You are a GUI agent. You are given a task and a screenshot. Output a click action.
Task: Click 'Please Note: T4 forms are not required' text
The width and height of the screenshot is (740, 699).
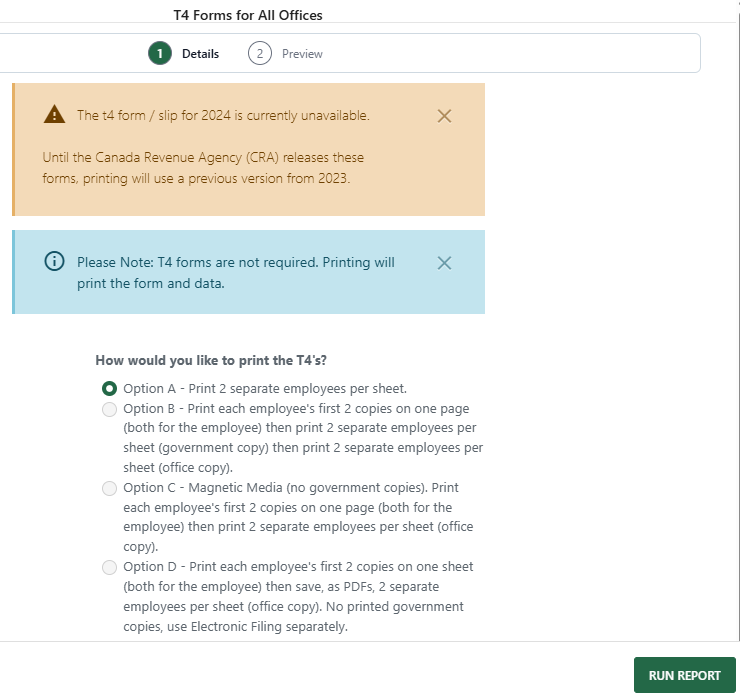[198, 262]
